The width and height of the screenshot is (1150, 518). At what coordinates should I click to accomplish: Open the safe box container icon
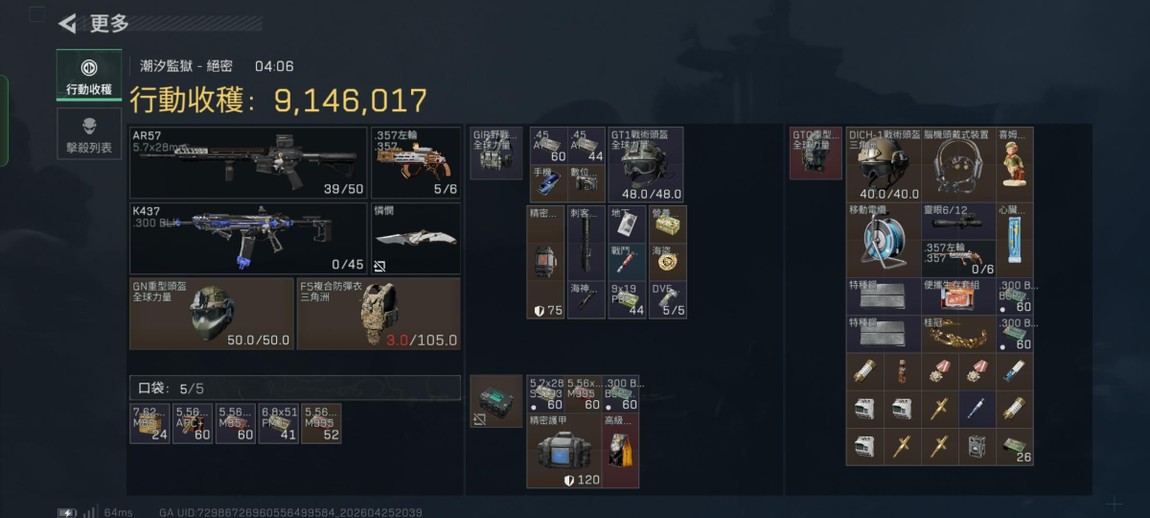coord(496,401)
